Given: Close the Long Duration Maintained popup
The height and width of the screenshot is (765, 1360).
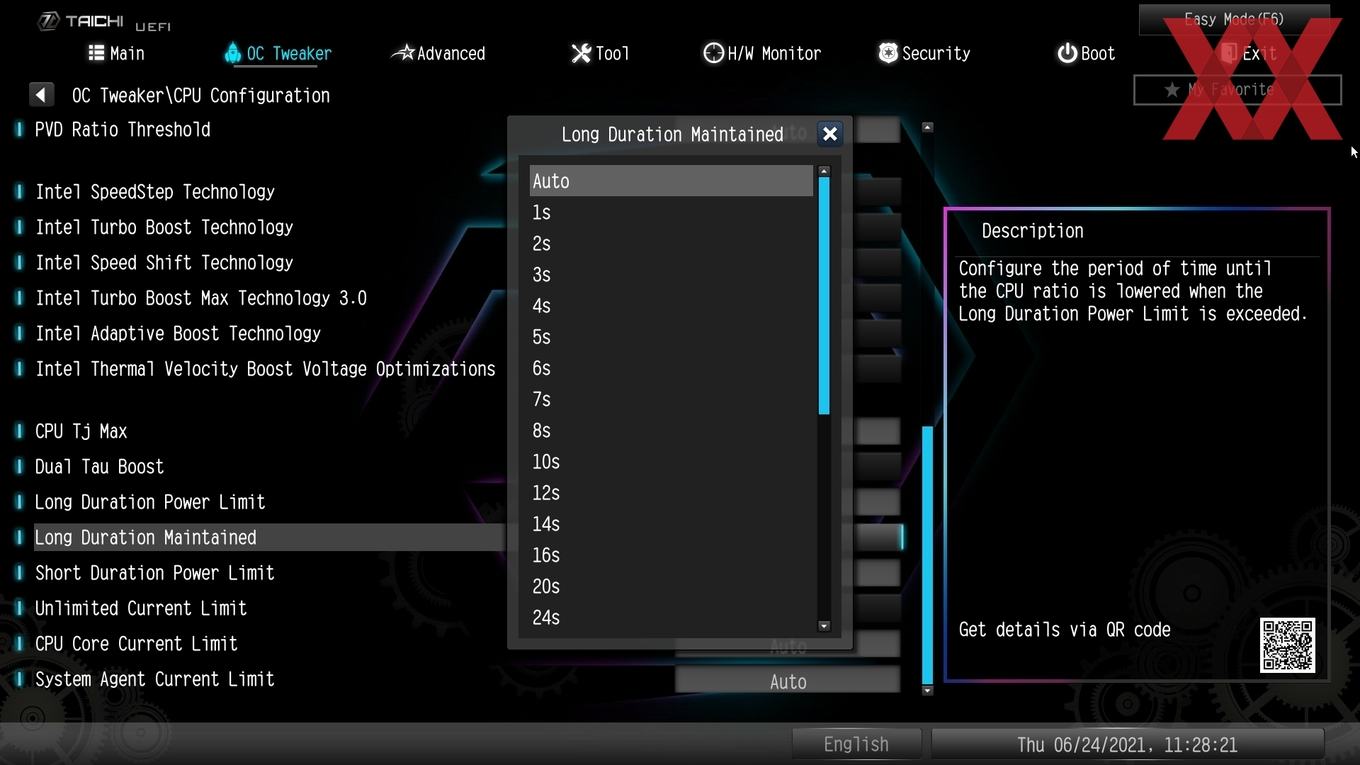Looking at the screenshot, I should pos(829,134).
